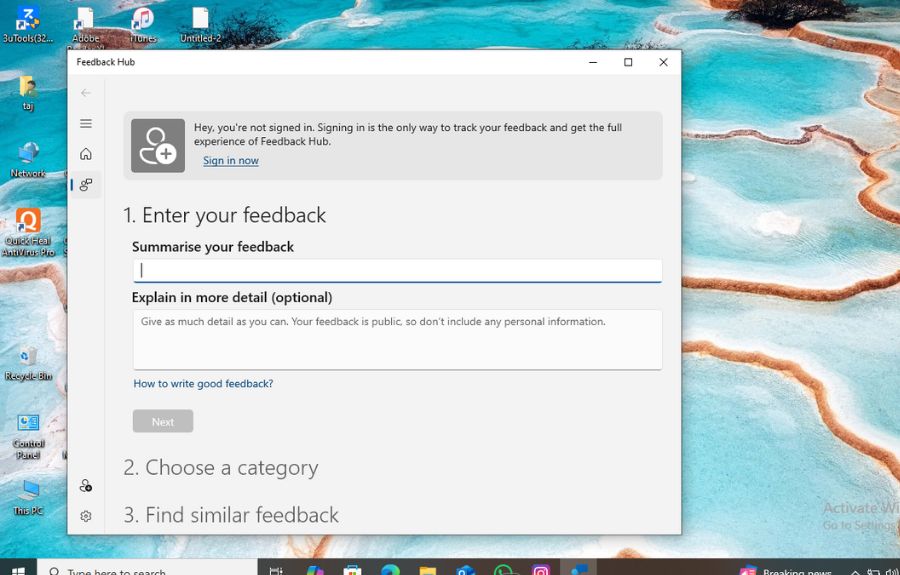Go to the Home page icon
900x575 pixels.
tap(86, 154)
